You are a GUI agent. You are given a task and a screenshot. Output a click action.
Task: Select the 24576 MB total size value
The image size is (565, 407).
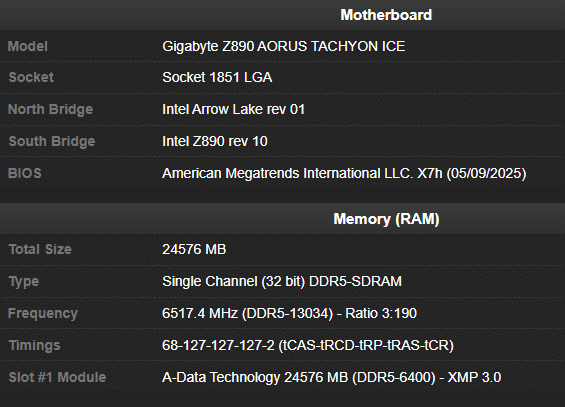pyautogui.click(x=194, y=249)
